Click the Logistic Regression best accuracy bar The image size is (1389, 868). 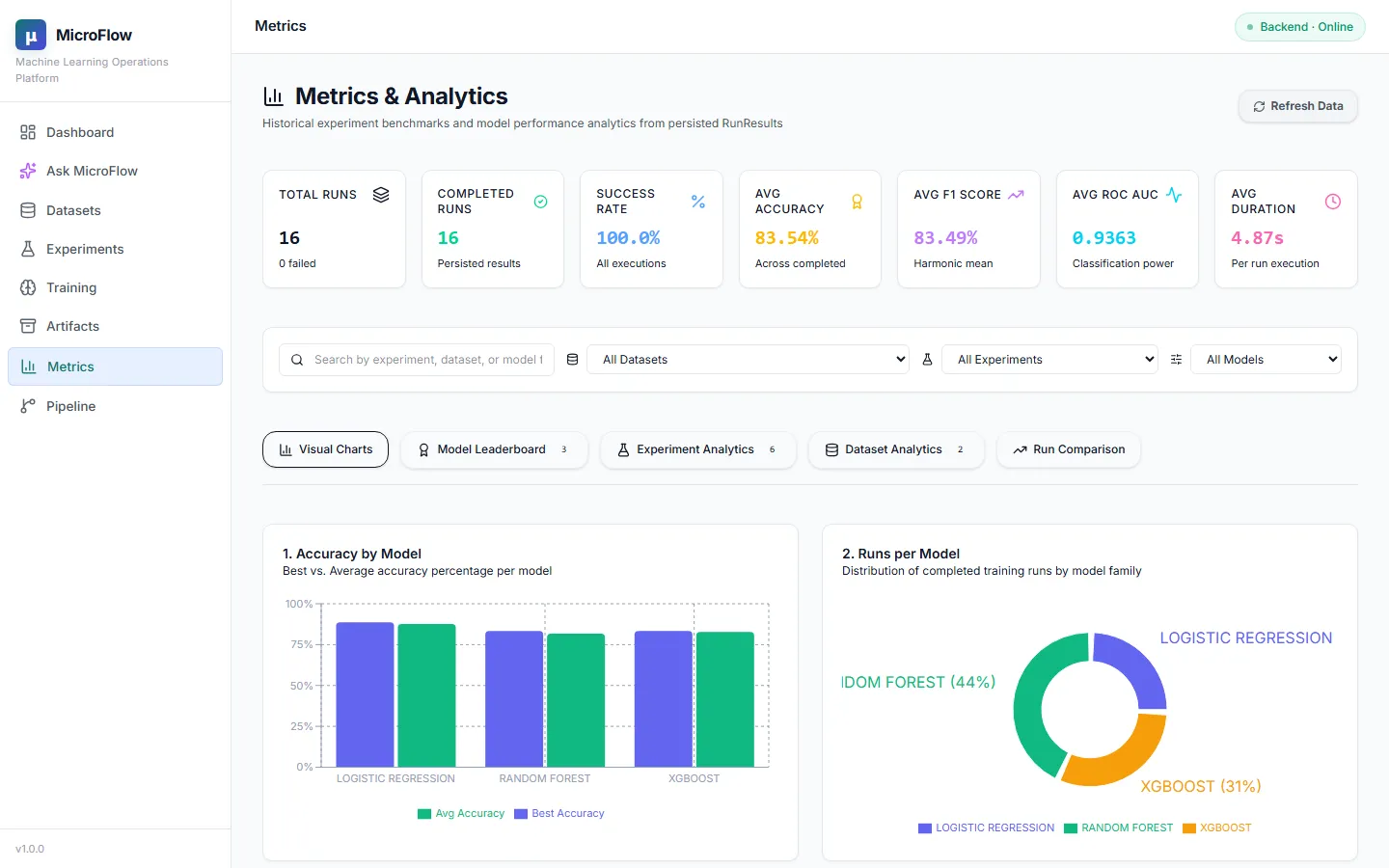pos(365,694)
